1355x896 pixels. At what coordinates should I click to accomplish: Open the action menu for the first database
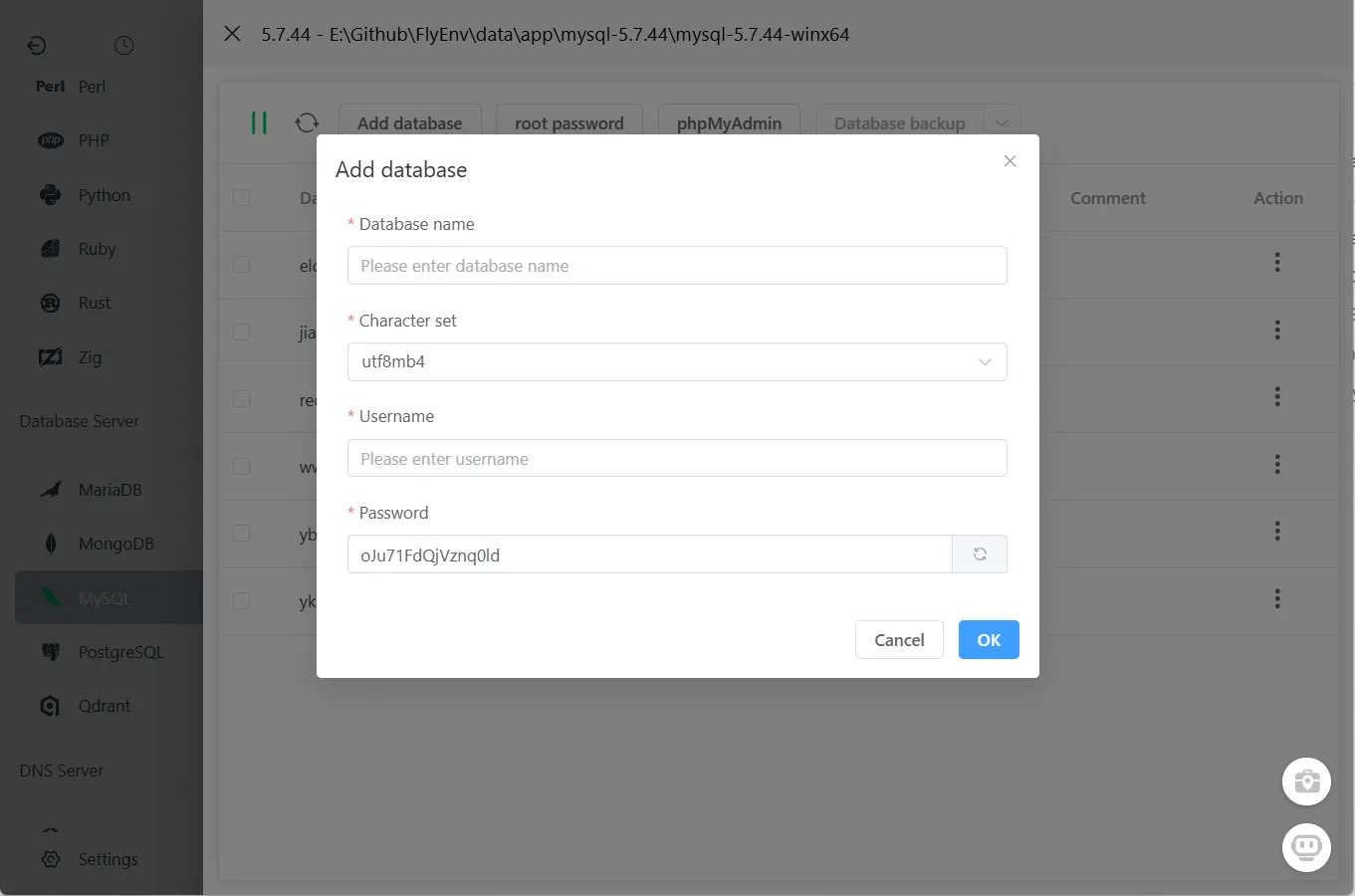coord(1277,262)
